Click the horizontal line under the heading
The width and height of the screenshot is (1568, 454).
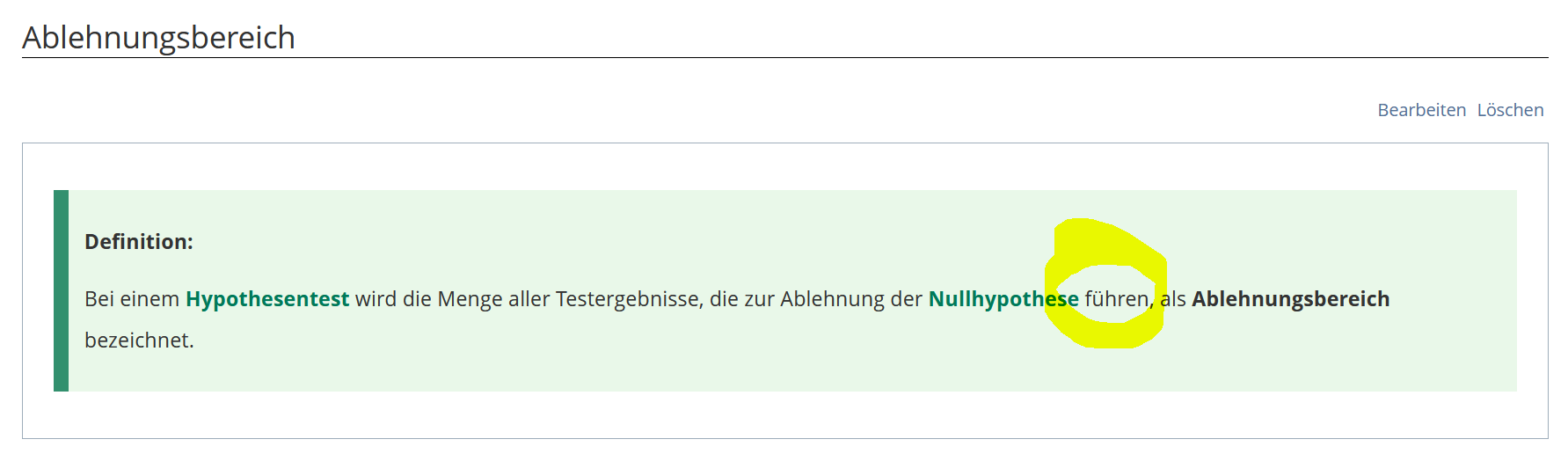click(x=784, y=58)
